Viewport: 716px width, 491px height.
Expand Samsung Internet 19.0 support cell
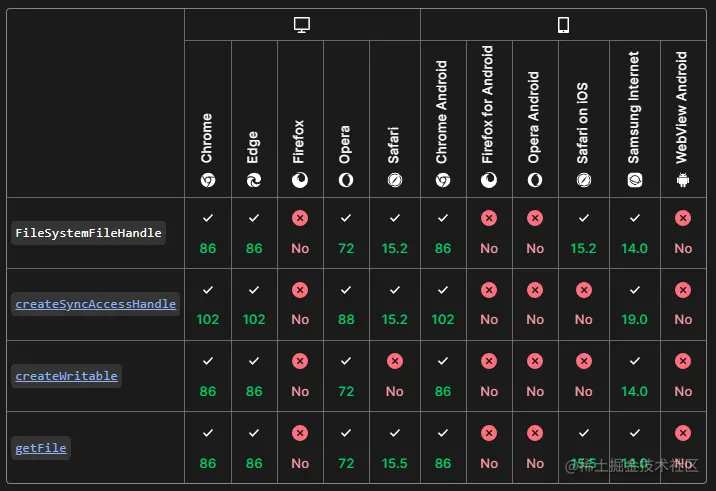pos(635,304)
